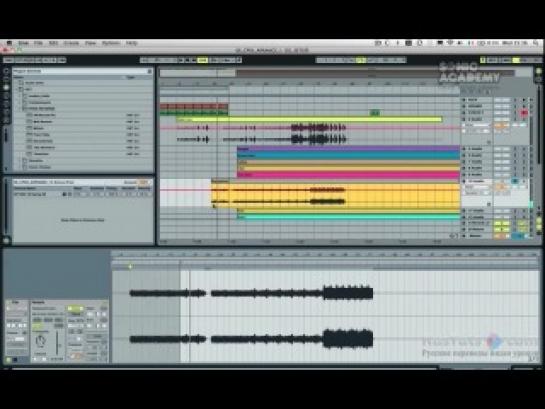The width and height of the screenshot is (545, 409).
Task: Fold the expanded track with the yellow-orange clip
Action: click(463, 181)
